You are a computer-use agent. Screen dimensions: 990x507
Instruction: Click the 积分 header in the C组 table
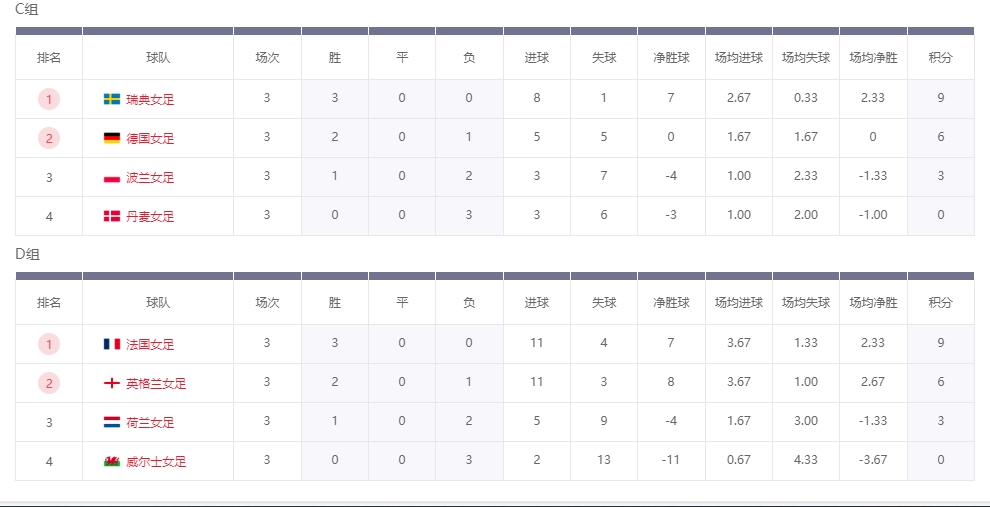(940, 58)
